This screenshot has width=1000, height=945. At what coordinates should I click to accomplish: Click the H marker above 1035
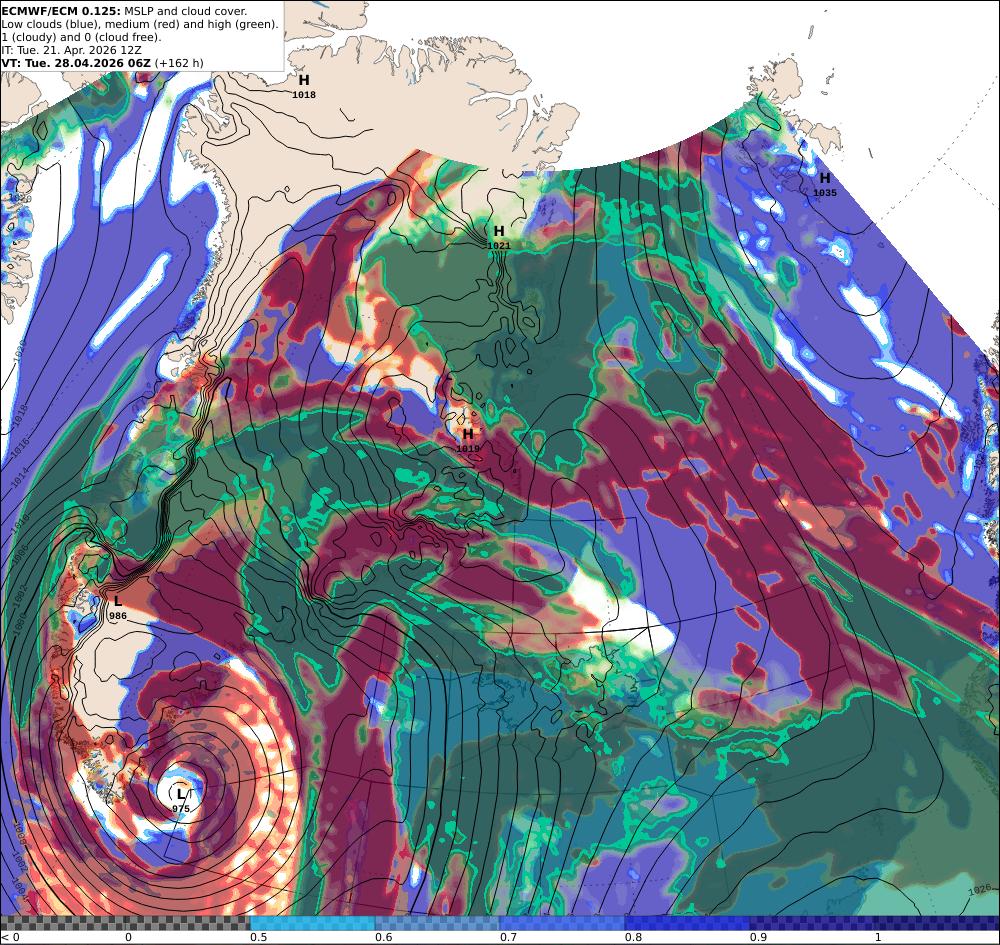pyautogui.click(x=825, y=178)
